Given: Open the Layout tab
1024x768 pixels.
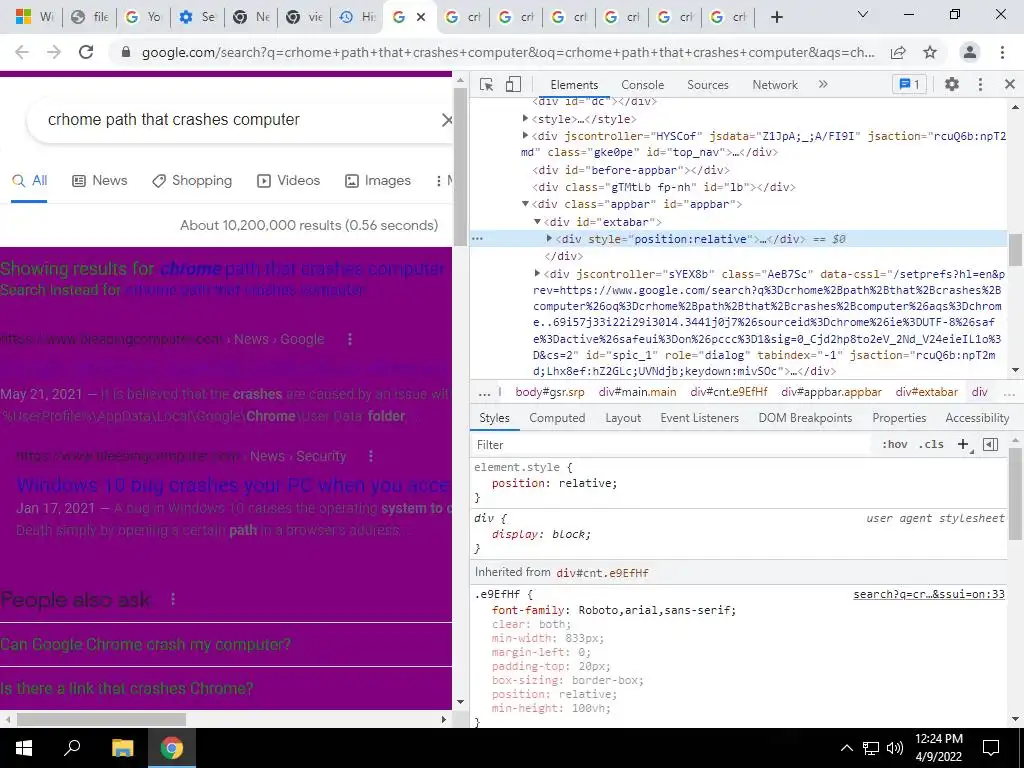Looking at the screenshot, I should [x=623, y=418].
